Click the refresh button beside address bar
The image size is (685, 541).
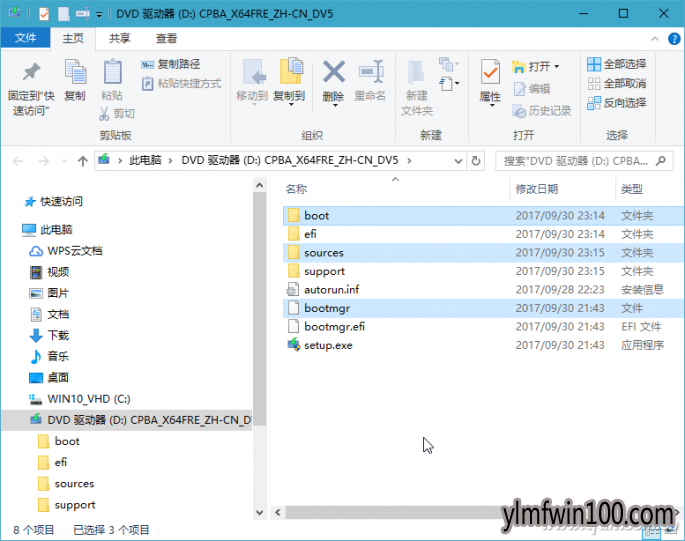click(476, 161)
